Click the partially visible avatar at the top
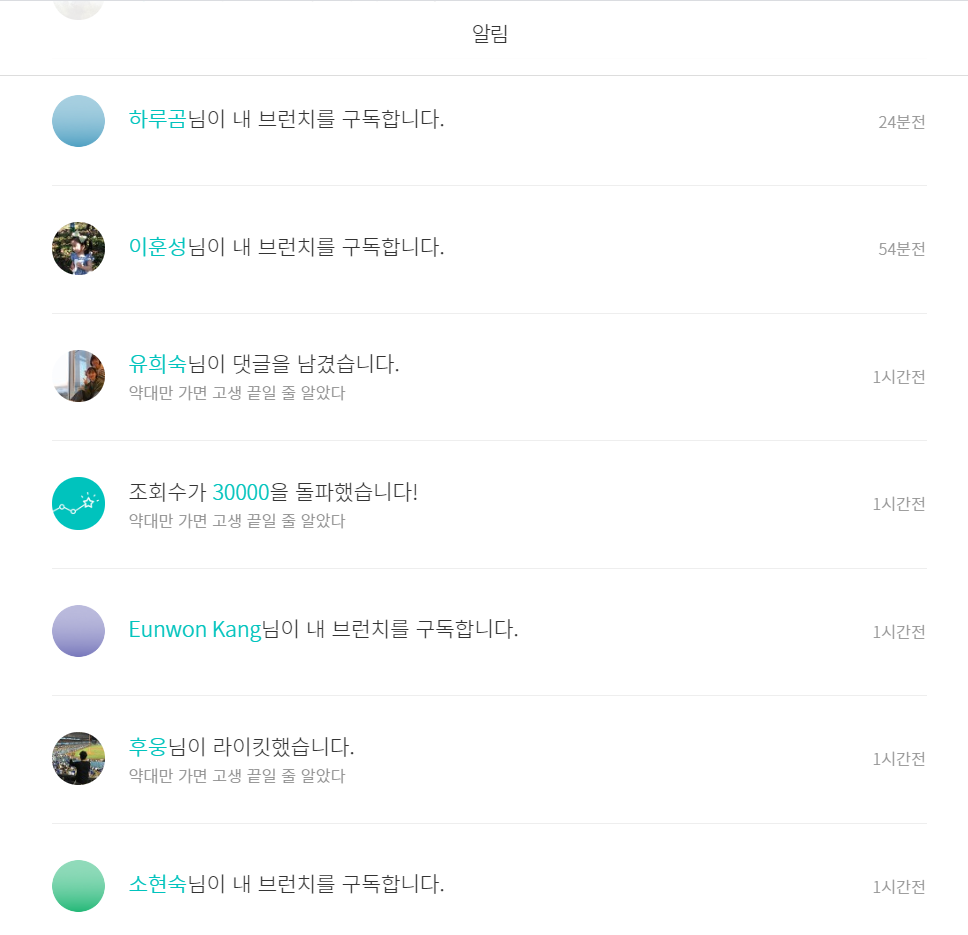This screenshot has height=935, width=968. (78, 8)
